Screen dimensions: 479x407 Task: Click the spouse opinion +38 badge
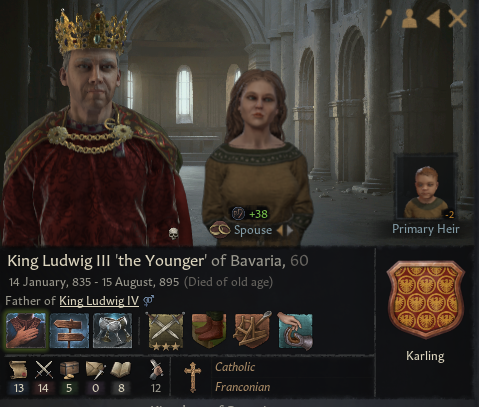251,214
